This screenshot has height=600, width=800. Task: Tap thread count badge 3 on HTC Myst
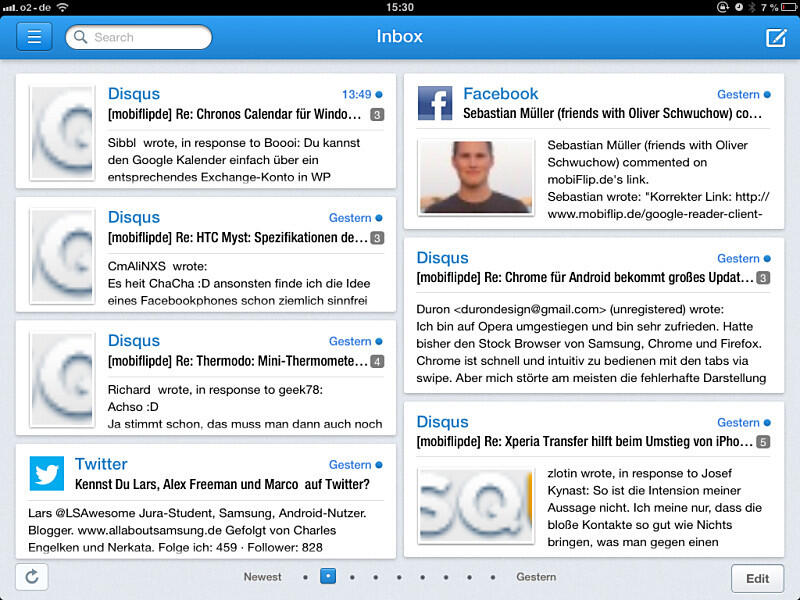[x=377, y=238]
